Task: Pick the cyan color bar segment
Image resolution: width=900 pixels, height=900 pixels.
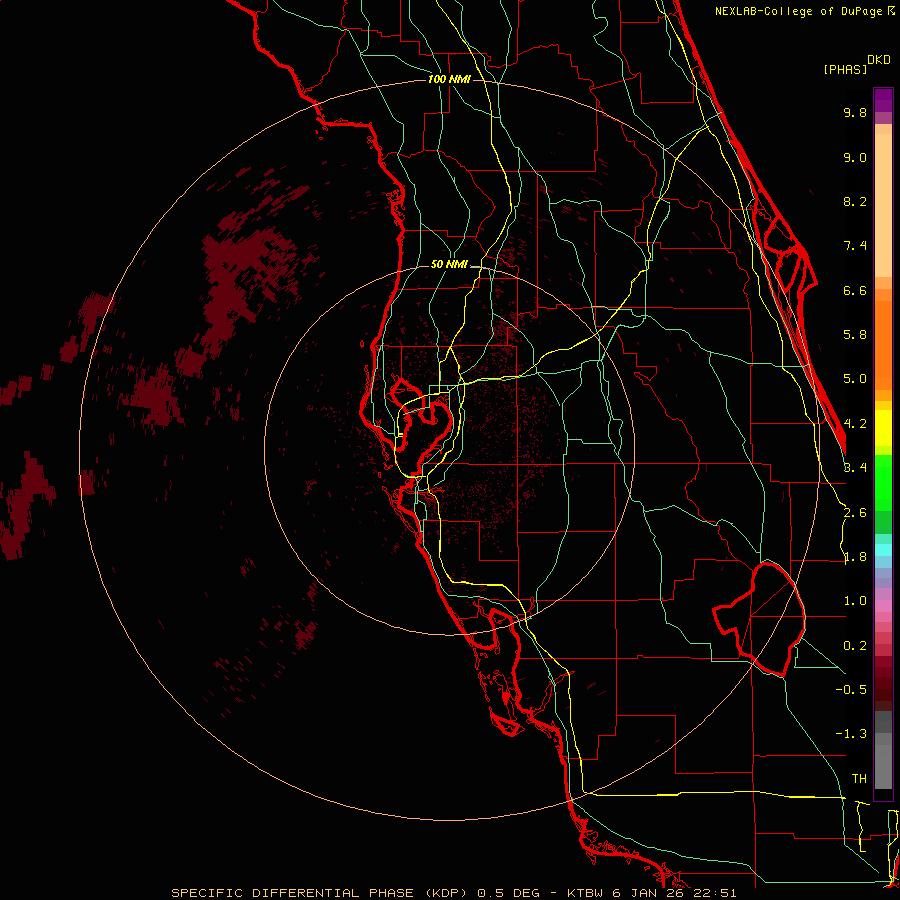Action: pyautogui.click(x=883, y=550)
